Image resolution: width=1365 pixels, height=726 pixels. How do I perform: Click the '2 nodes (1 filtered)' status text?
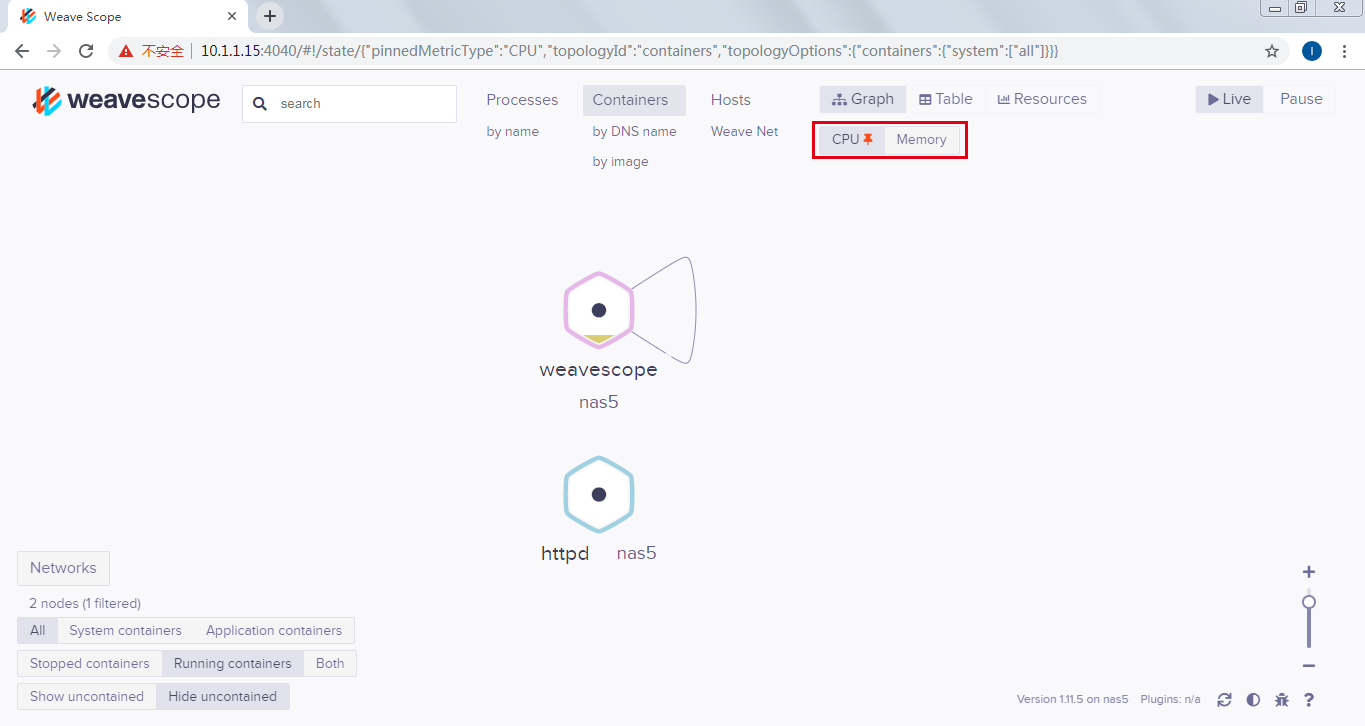(x=85, y=604)
